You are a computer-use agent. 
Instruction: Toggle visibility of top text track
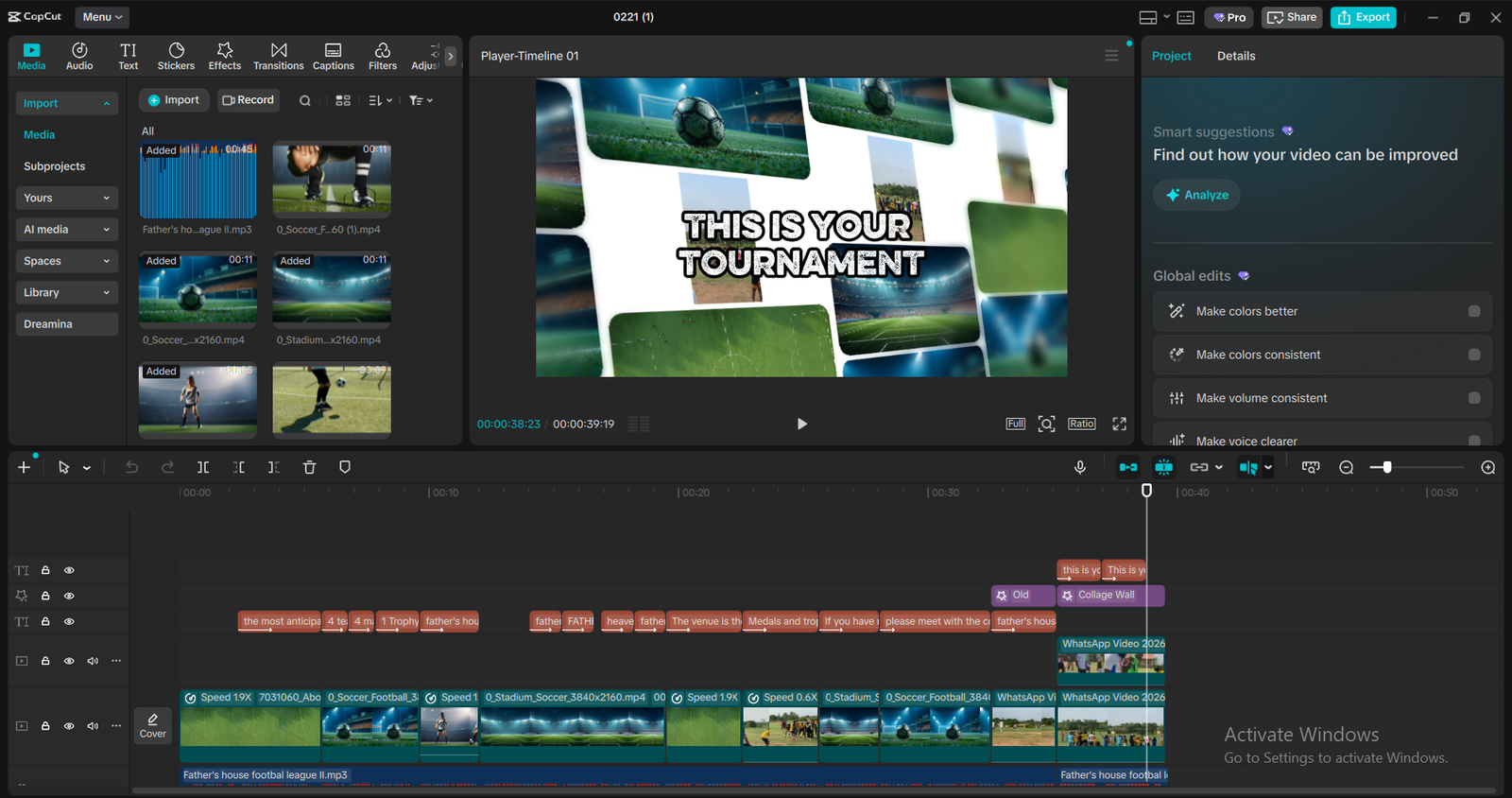click(x=69, y=570)
